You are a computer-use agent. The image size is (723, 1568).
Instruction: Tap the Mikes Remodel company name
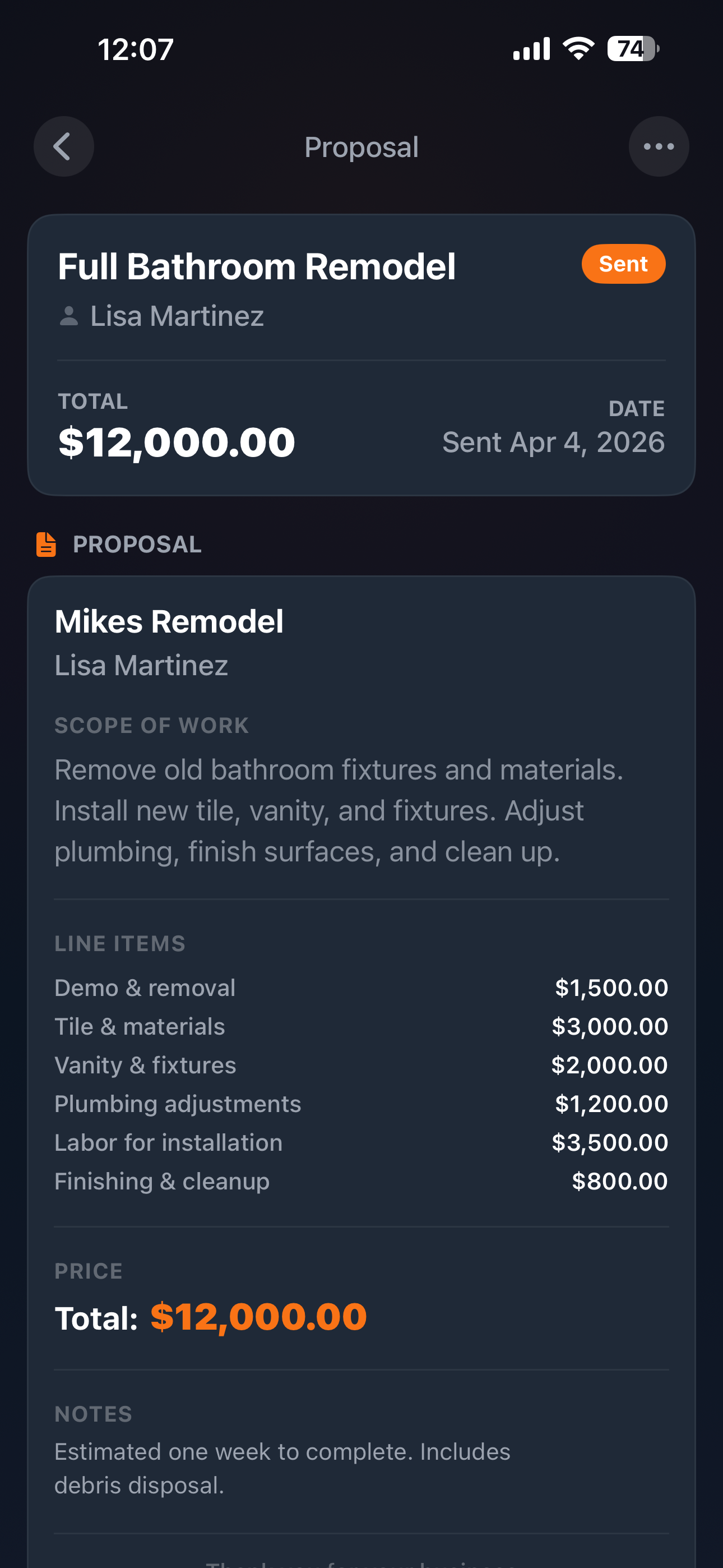click(x=169, y=621)
